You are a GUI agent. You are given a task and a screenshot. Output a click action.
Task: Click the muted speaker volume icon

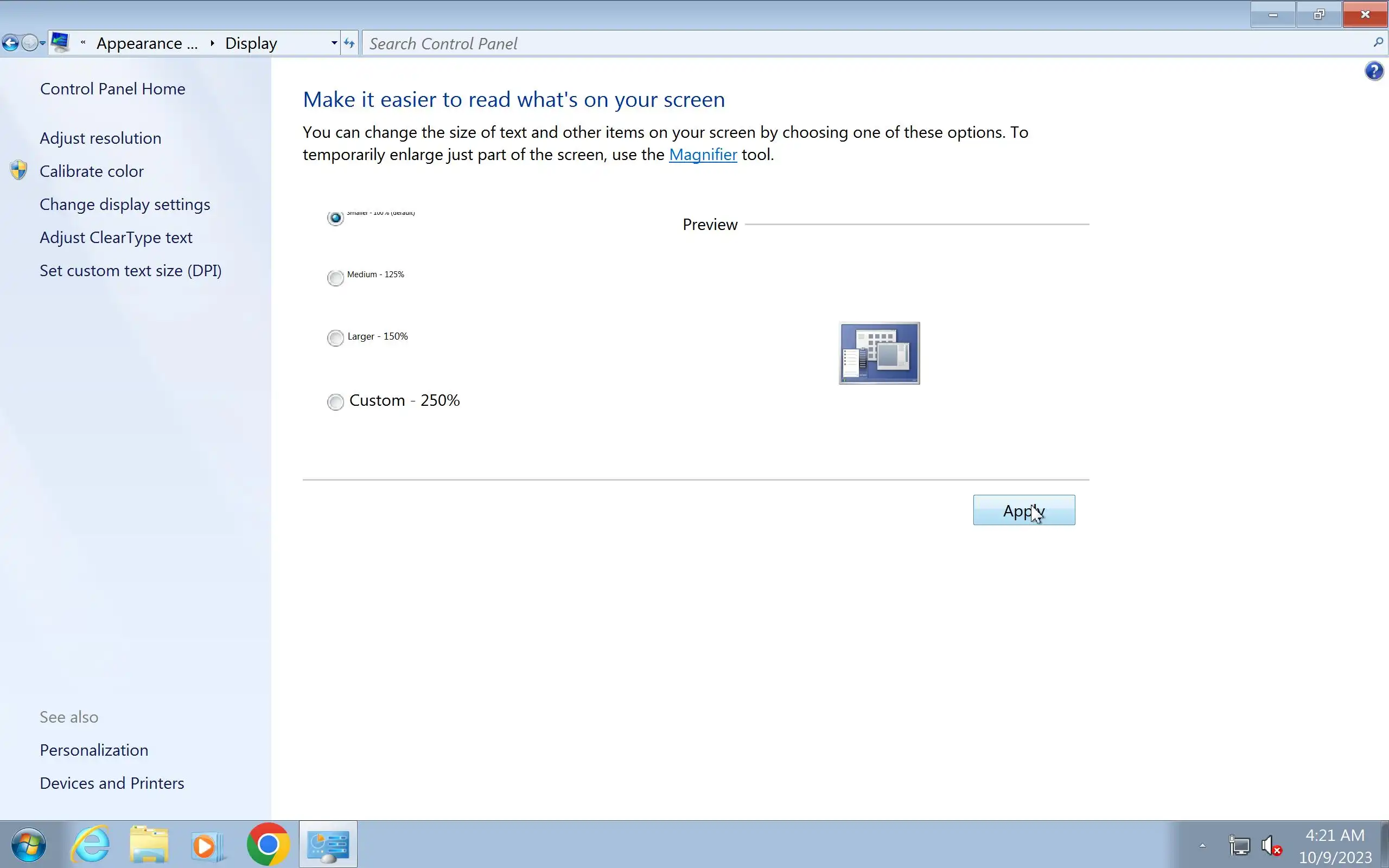pos(1270,846)
